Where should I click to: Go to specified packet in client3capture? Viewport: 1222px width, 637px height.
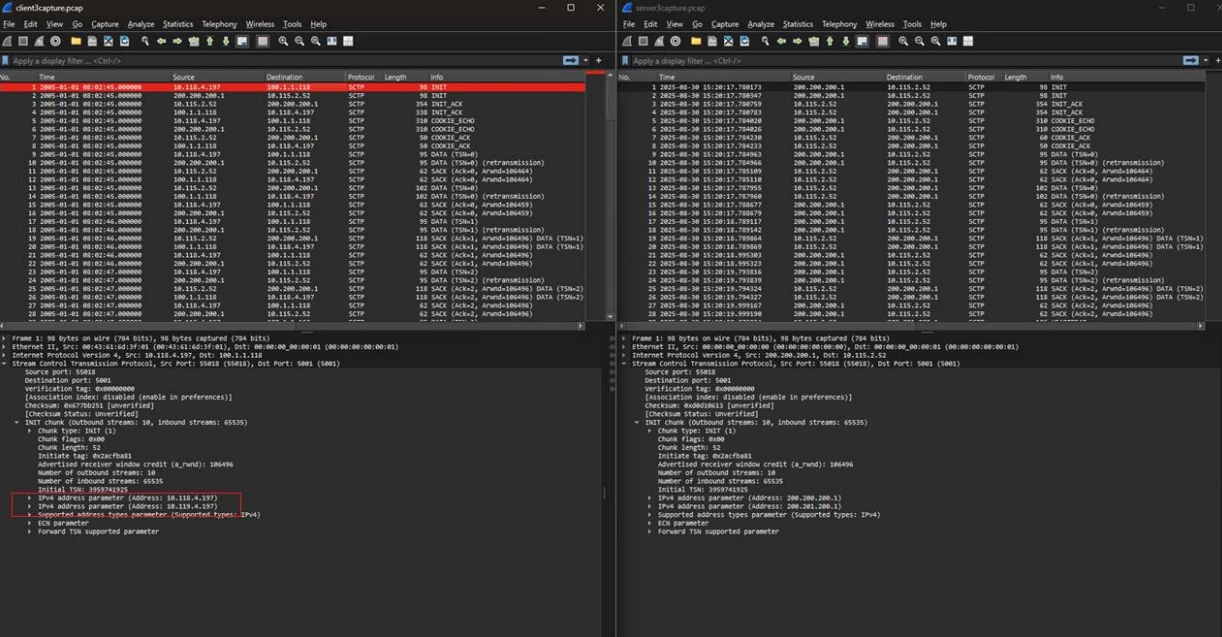point(194,41)
